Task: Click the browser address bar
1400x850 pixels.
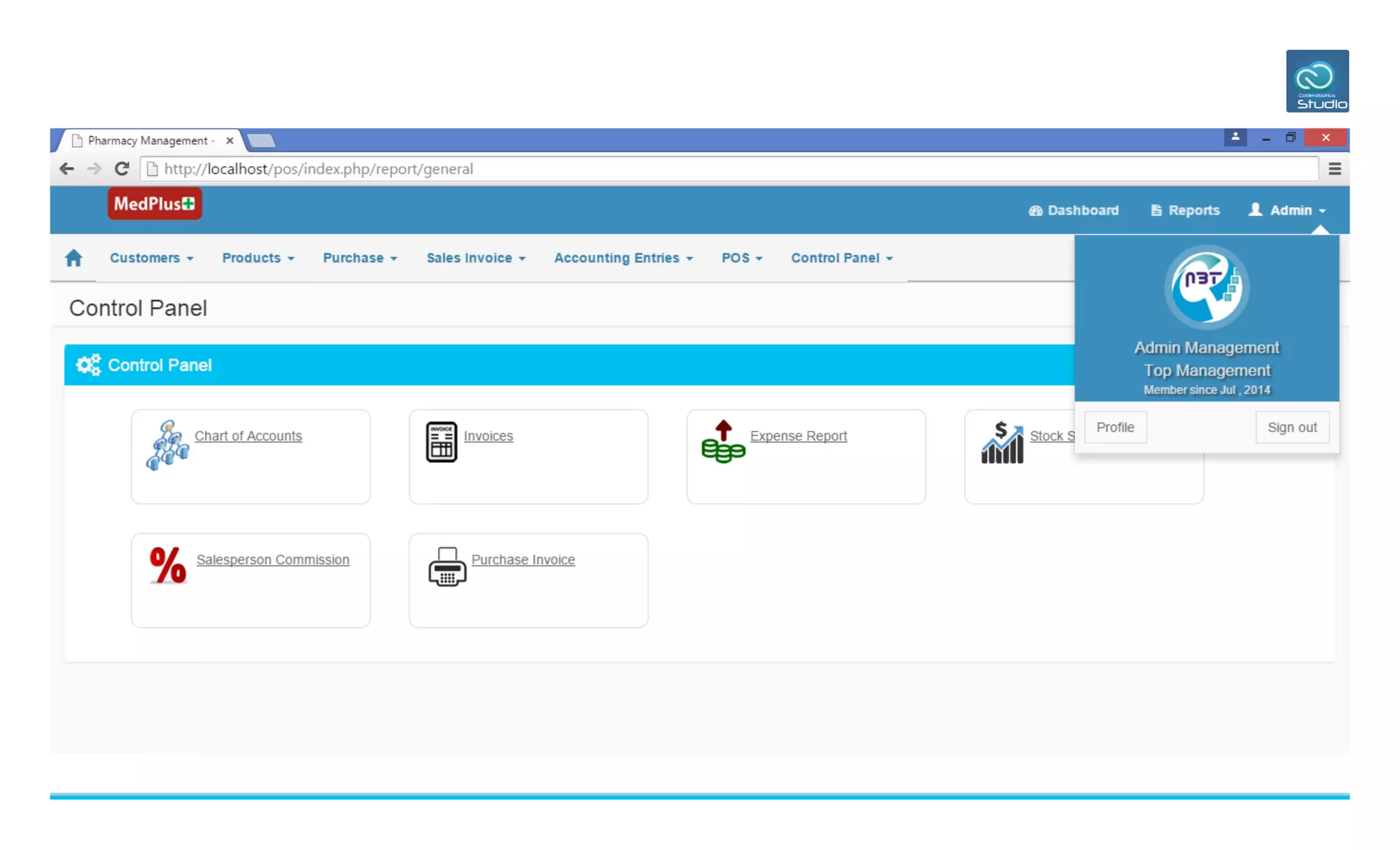Action: coord(684,169)
